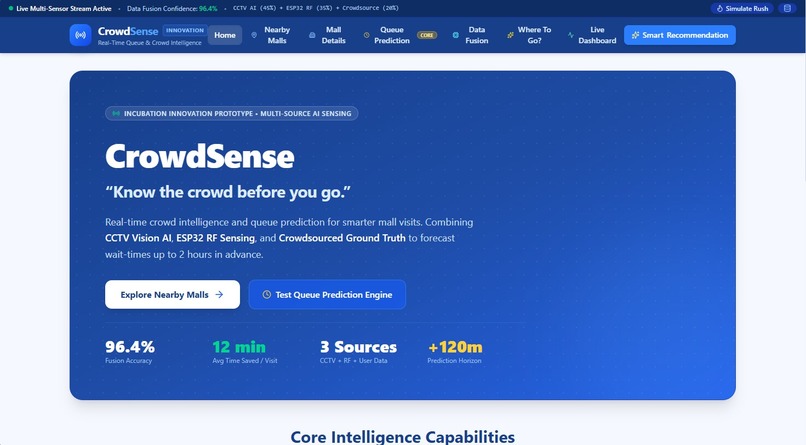
Task: Click the green live stream status dot
Action: 11,8
